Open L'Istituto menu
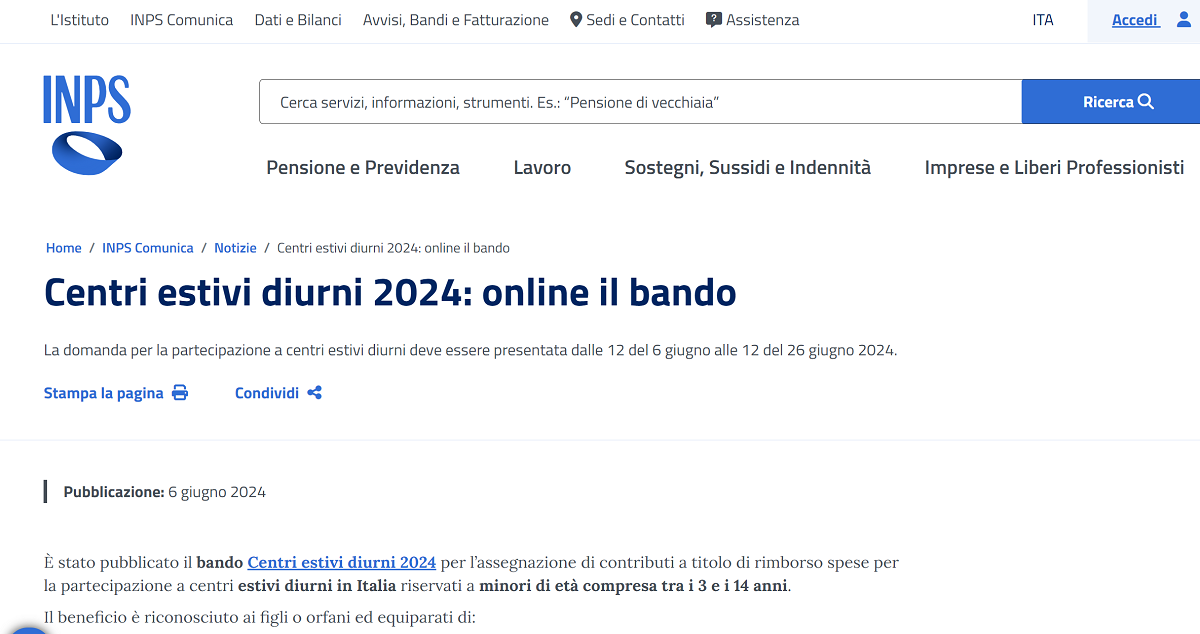Image resolution: width=1200 pixels, height=634 pixels. click(x=80, y=20)
